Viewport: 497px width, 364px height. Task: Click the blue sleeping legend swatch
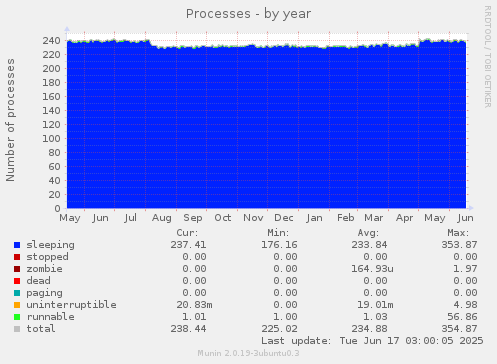pyautogui.click(x=17, y=245)
